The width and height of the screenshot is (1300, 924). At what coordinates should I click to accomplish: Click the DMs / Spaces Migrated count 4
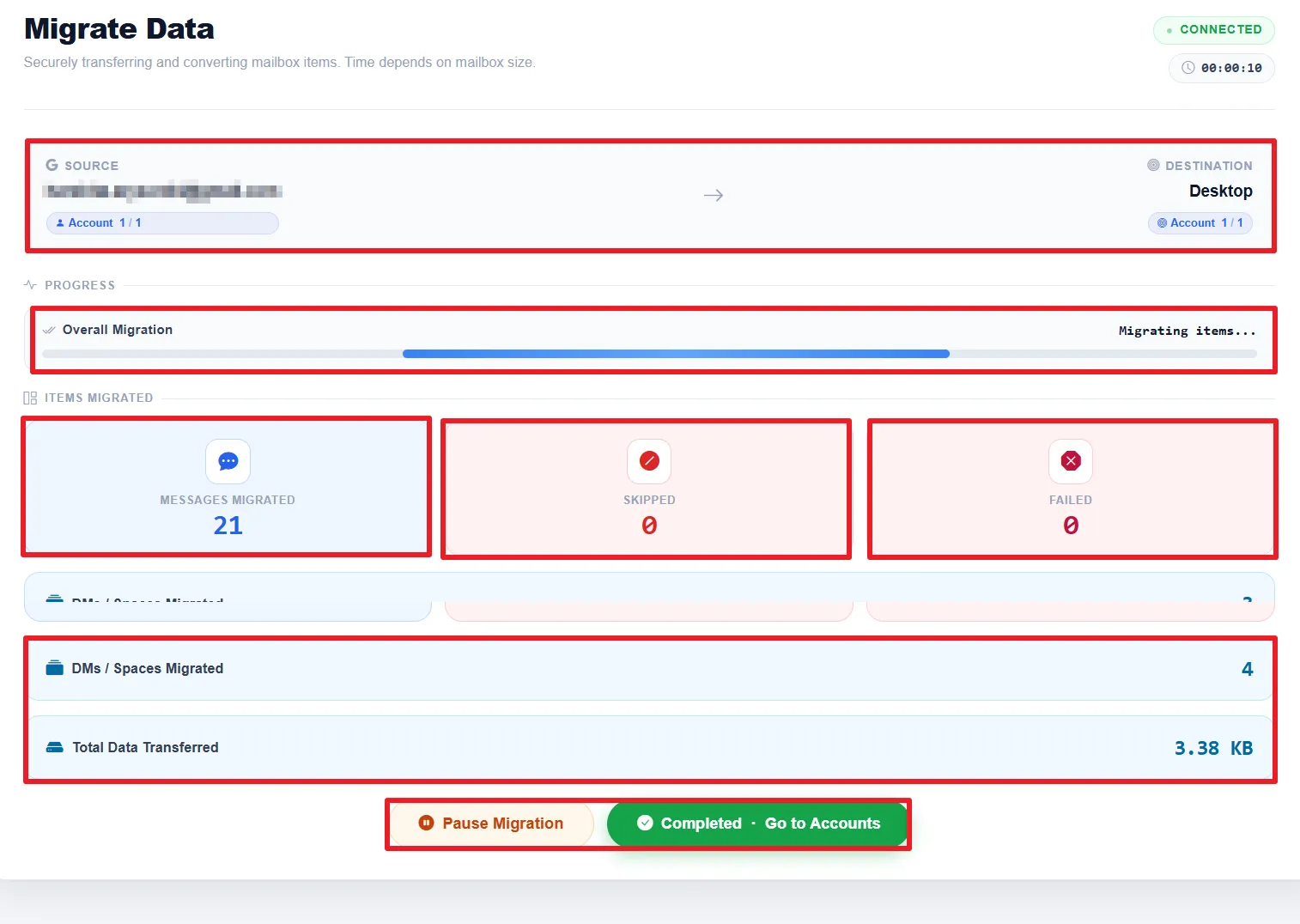[x=1248, y=669]
